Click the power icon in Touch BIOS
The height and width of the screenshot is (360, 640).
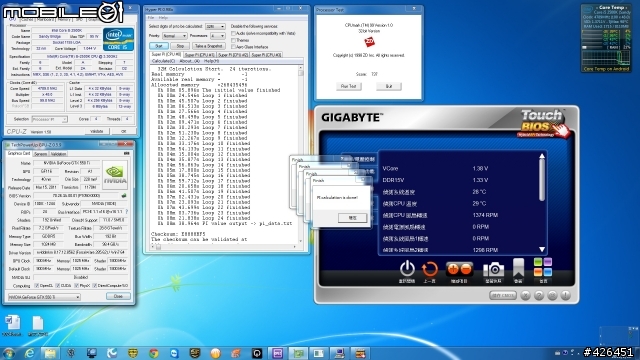(407, 269)
